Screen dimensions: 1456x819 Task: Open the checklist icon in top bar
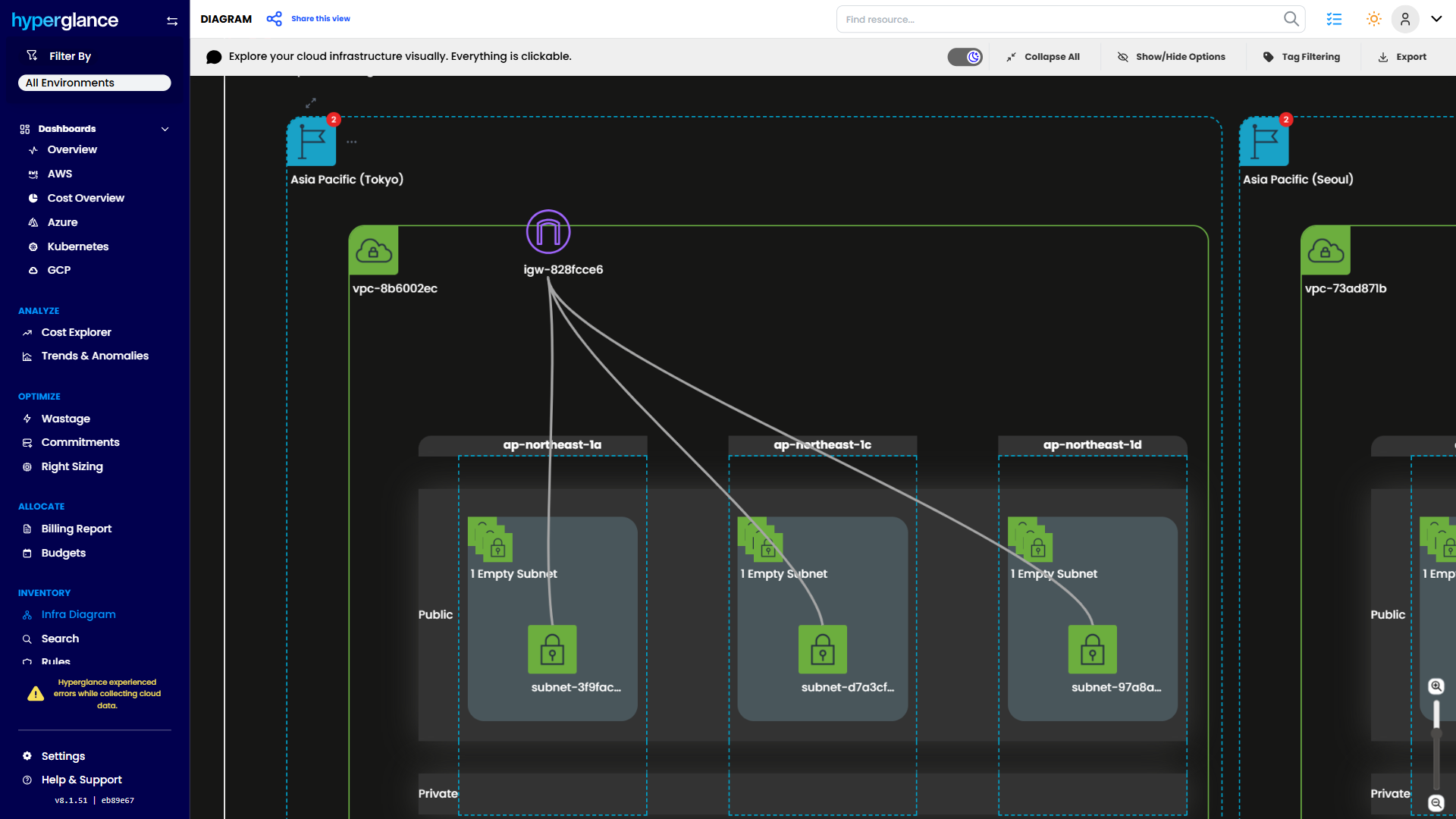click(1334, 19)
